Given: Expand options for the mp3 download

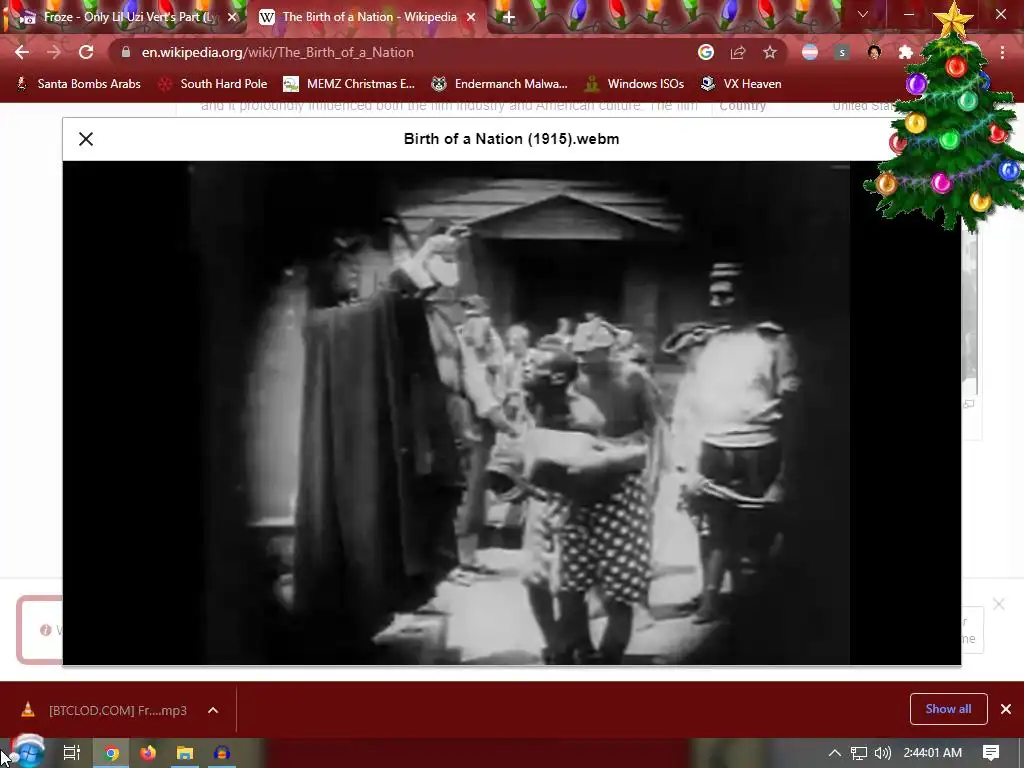Looking at the screenshot, I should pyautogui.click(x=213, y=710).
